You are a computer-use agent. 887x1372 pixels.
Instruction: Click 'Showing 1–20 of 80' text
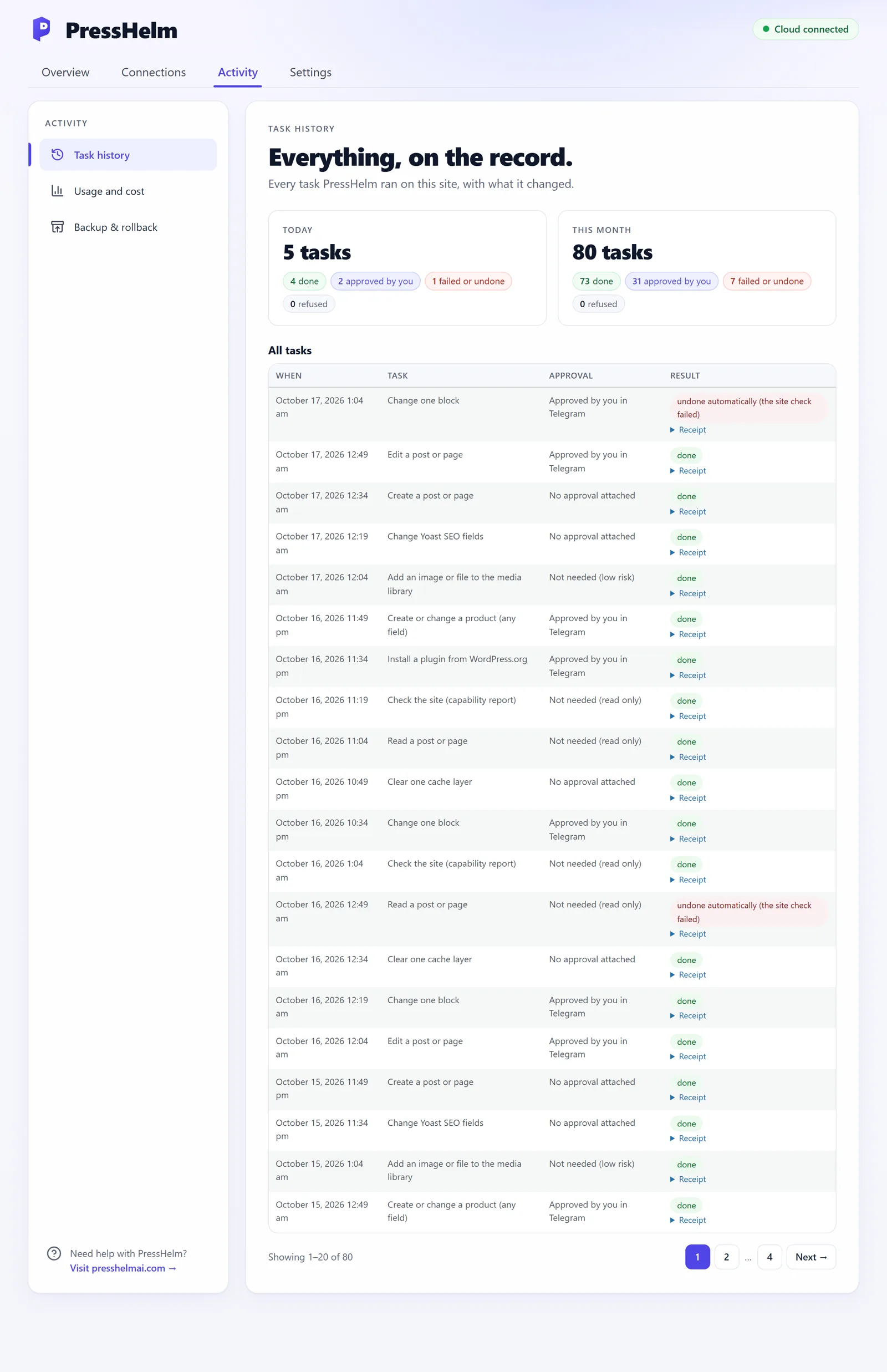[x=310, y=1257]
